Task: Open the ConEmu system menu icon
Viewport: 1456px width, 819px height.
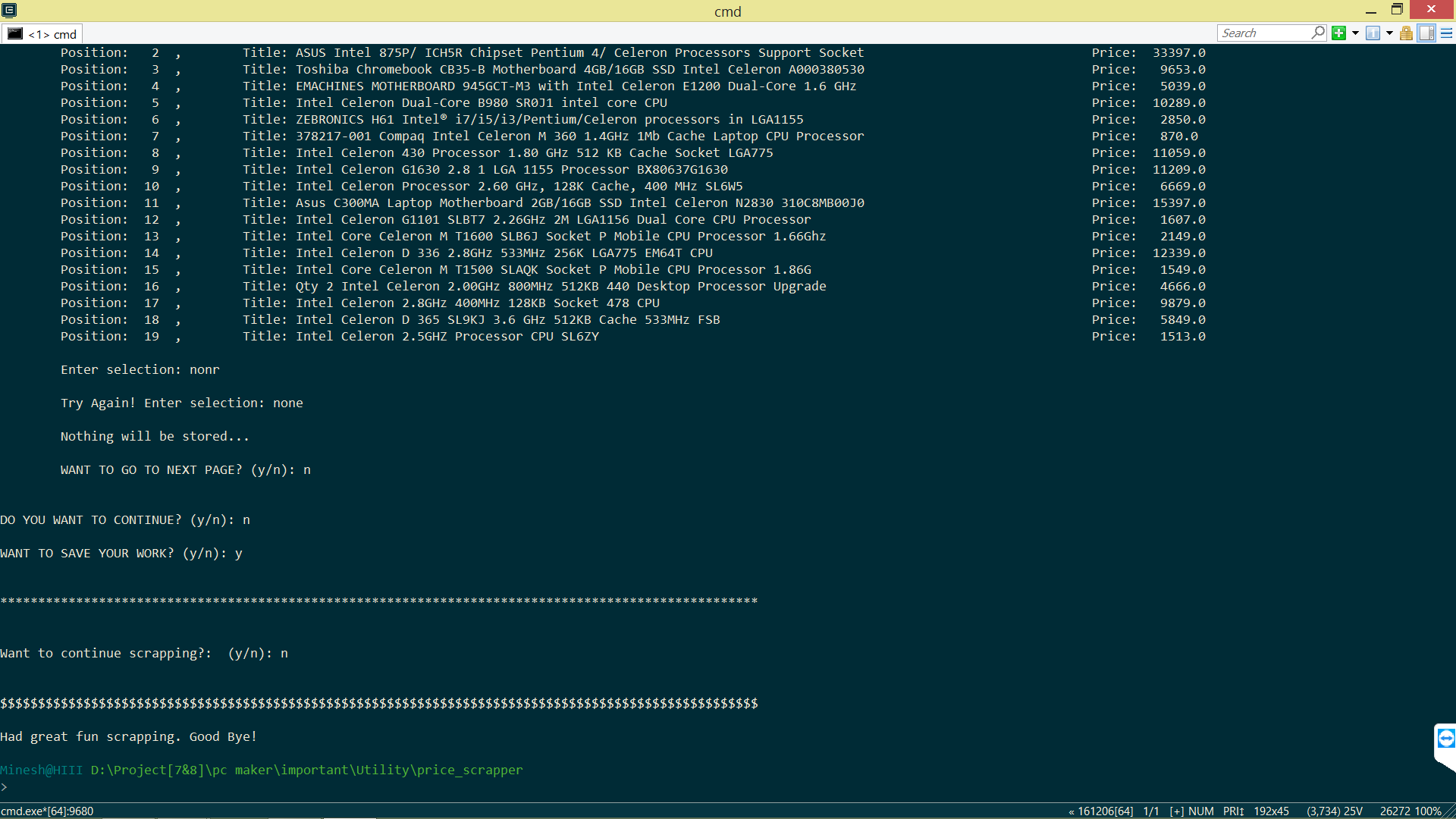Action: 9,10
